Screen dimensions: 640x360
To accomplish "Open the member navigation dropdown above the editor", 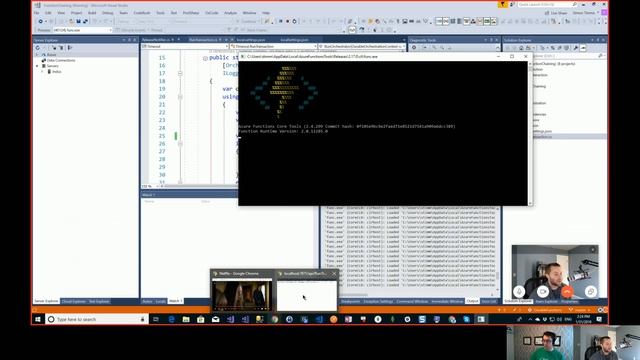I will (x=362, y=47).
